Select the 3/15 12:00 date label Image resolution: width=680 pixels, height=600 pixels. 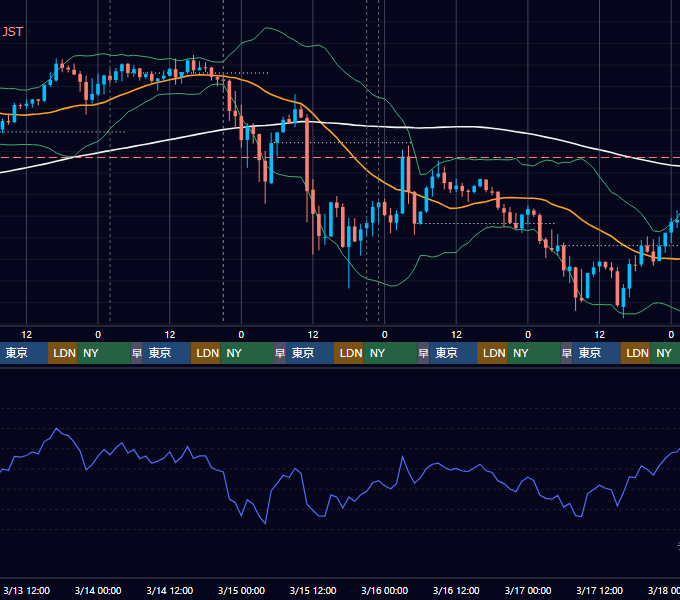[313, 590]
